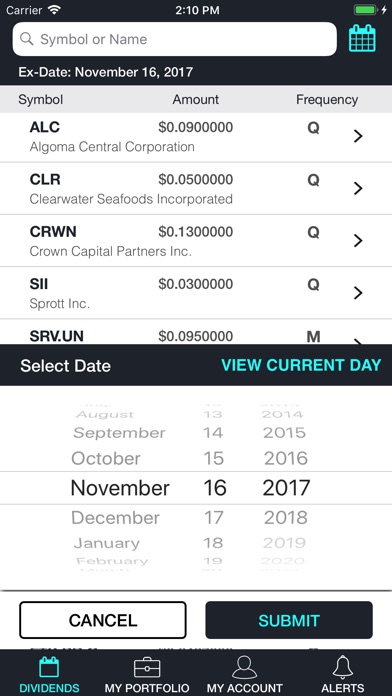The width and height of the screenshot is (392, 696).
Task: Click the Symbol or Name search field
Action: click(x=174, y=39)
